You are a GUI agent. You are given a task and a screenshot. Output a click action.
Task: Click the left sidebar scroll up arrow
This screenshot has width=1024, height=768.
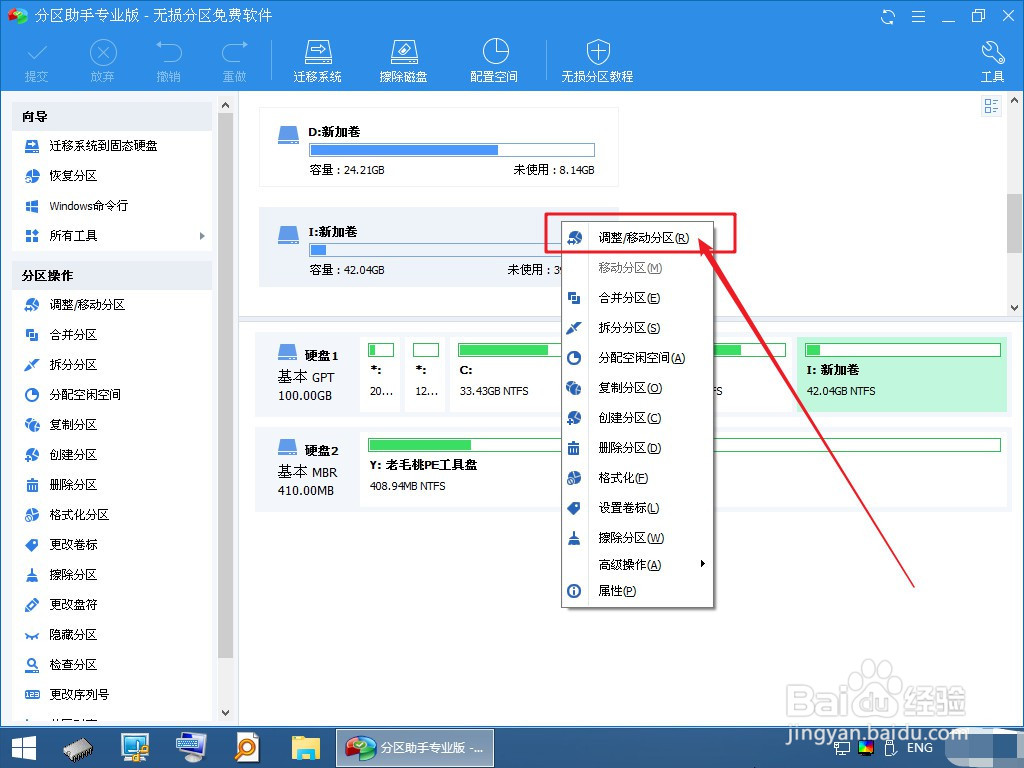tap(225, 105)
